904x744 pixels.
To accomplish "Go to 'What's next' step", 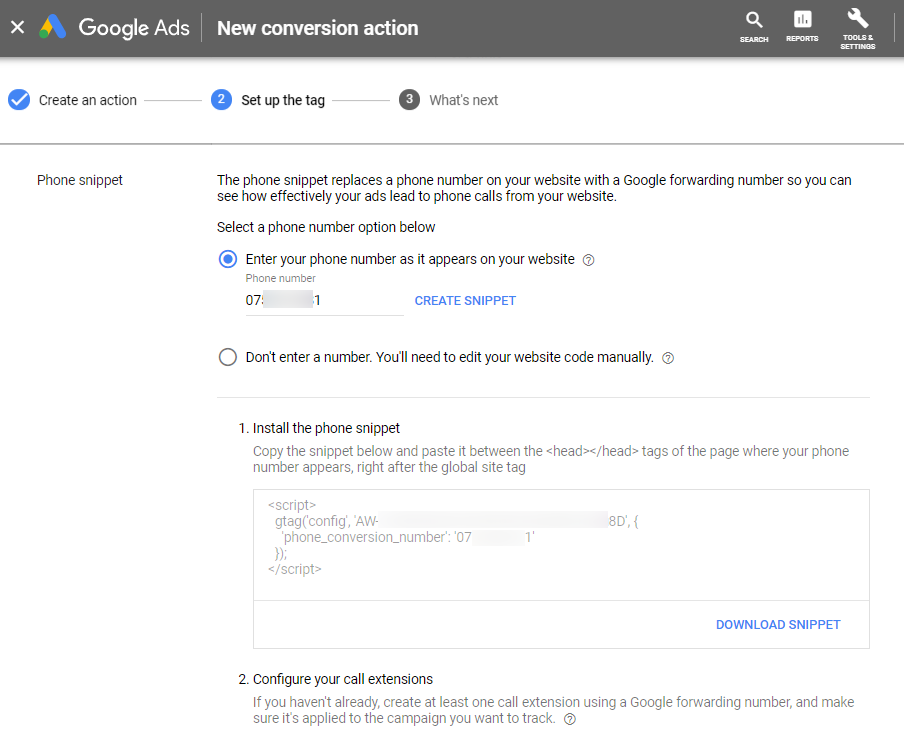I will click(x=463, y=100).
